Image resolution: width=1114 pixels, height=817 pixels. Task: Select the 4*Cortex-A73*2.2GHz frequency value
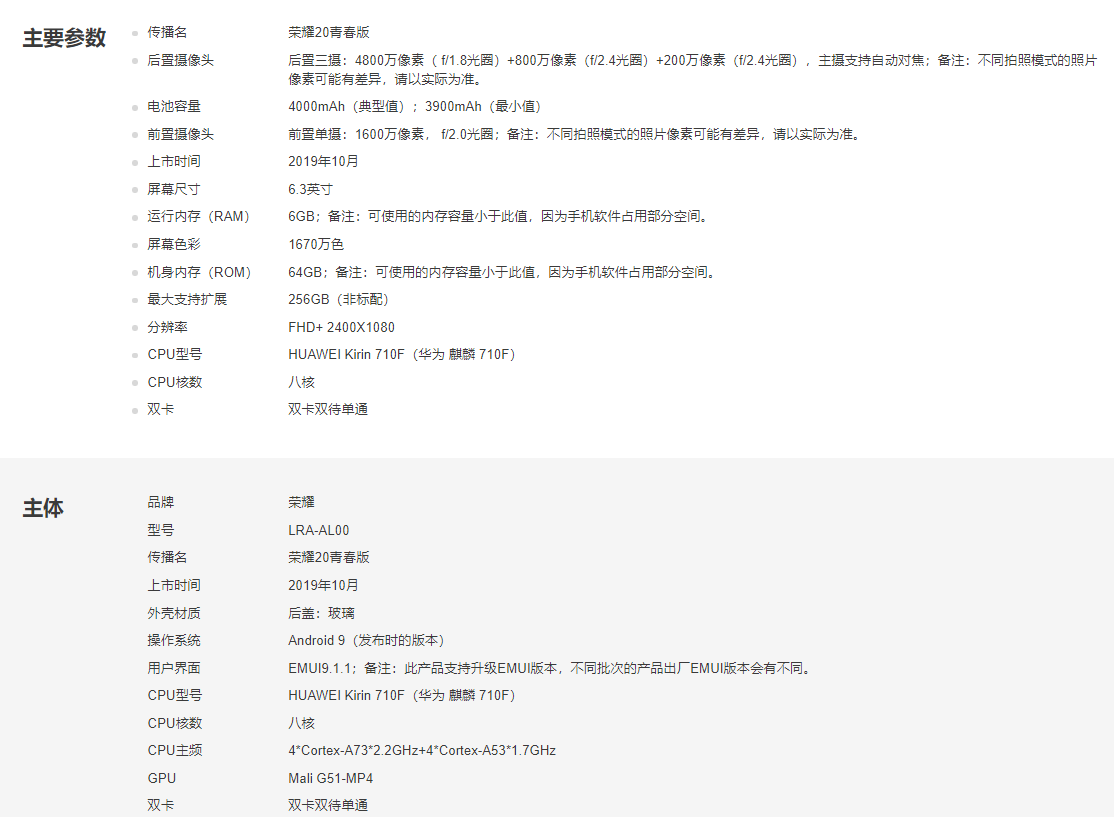[422, 750]
